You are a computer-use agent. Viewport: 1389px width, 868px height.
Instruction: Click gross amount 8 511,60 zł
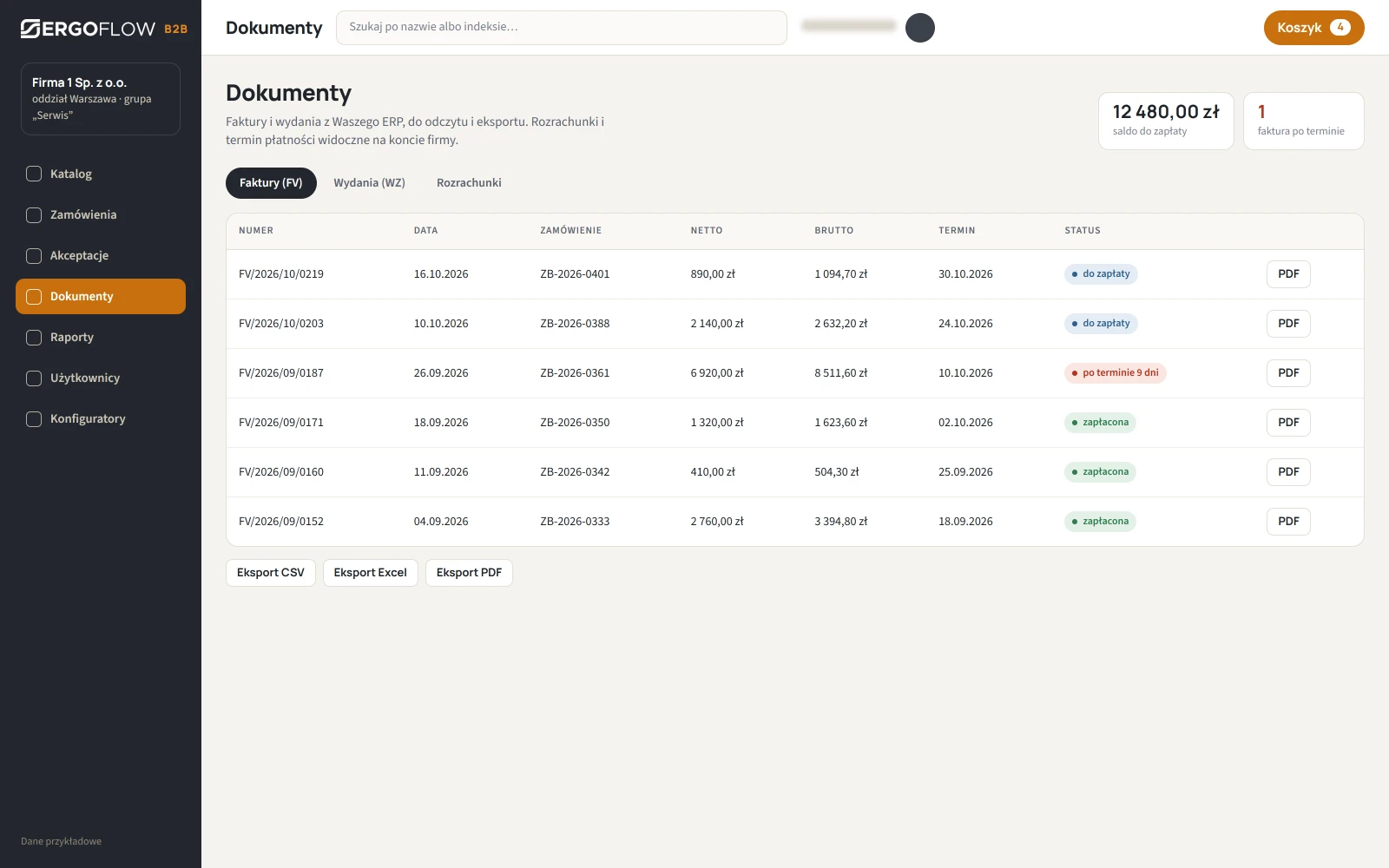tap(841, 373)
